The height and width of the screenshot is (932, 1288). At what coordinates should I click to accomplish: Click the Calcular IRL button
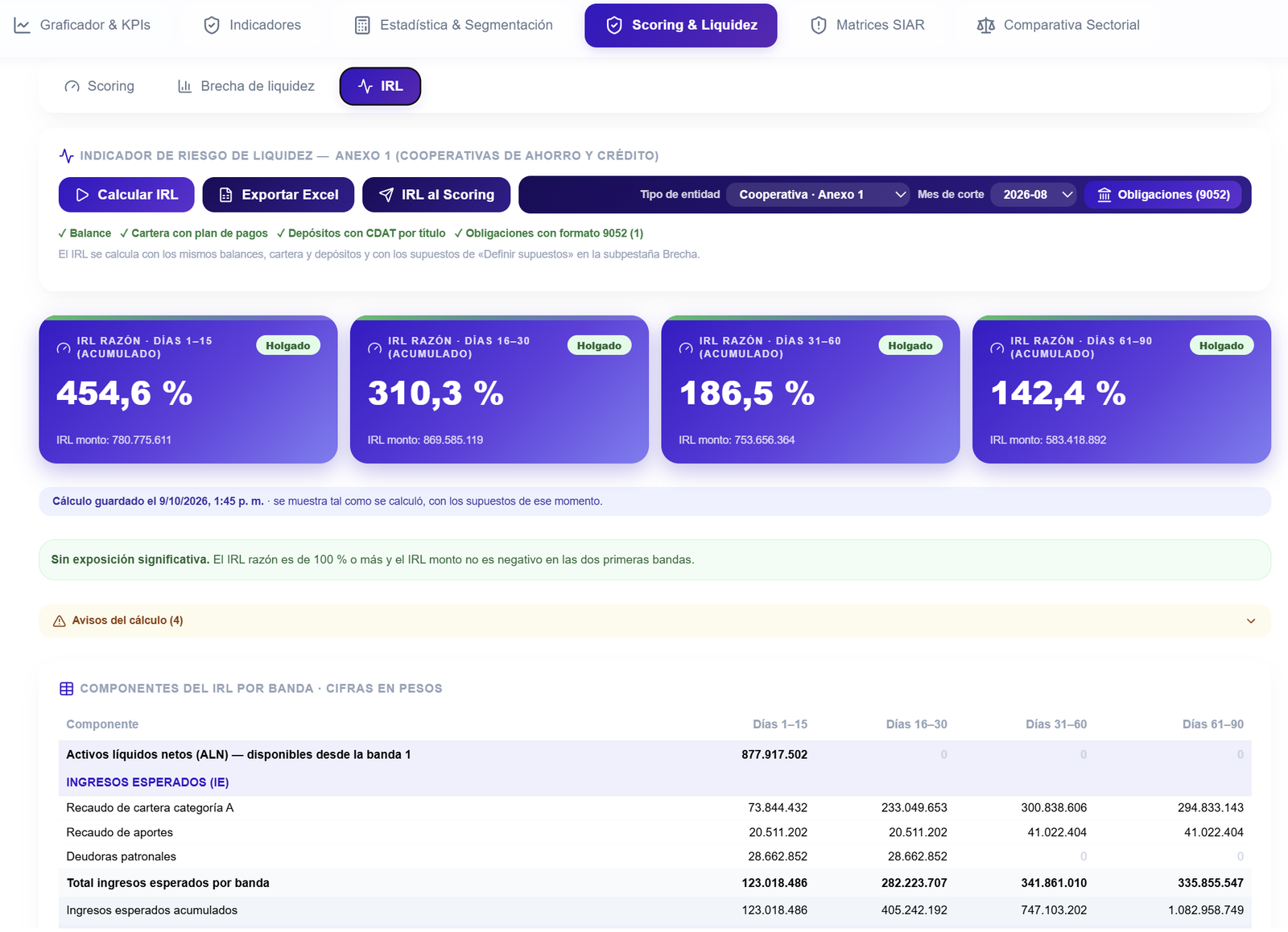pos(126,195)
